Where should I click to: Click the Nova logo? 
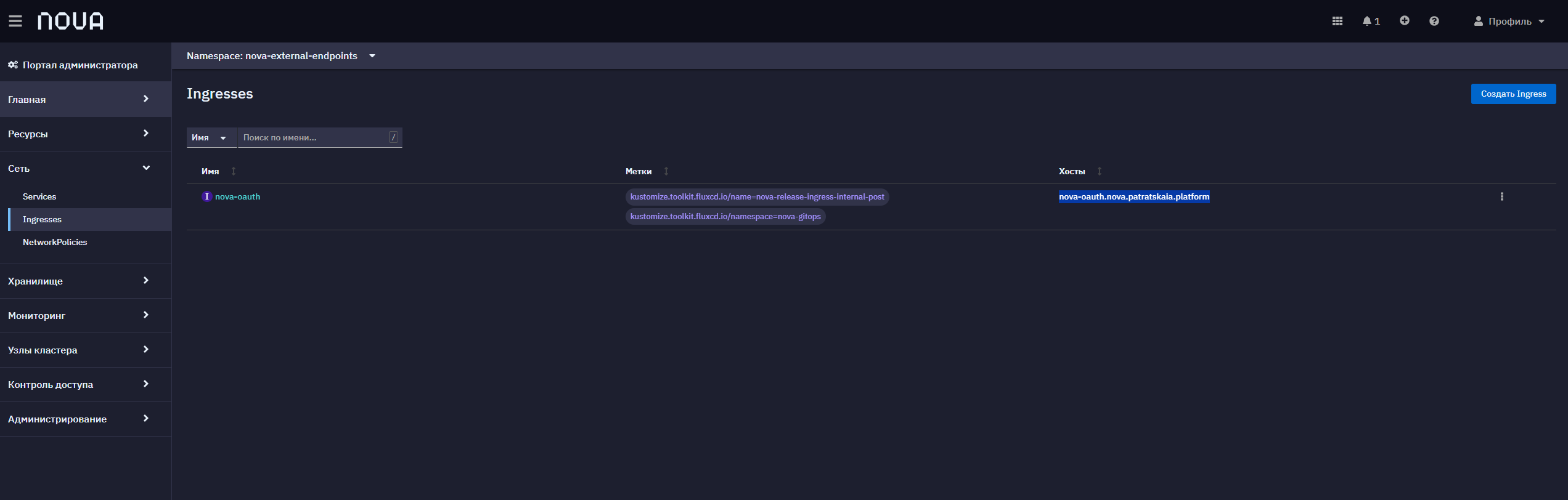coord(70,21)
